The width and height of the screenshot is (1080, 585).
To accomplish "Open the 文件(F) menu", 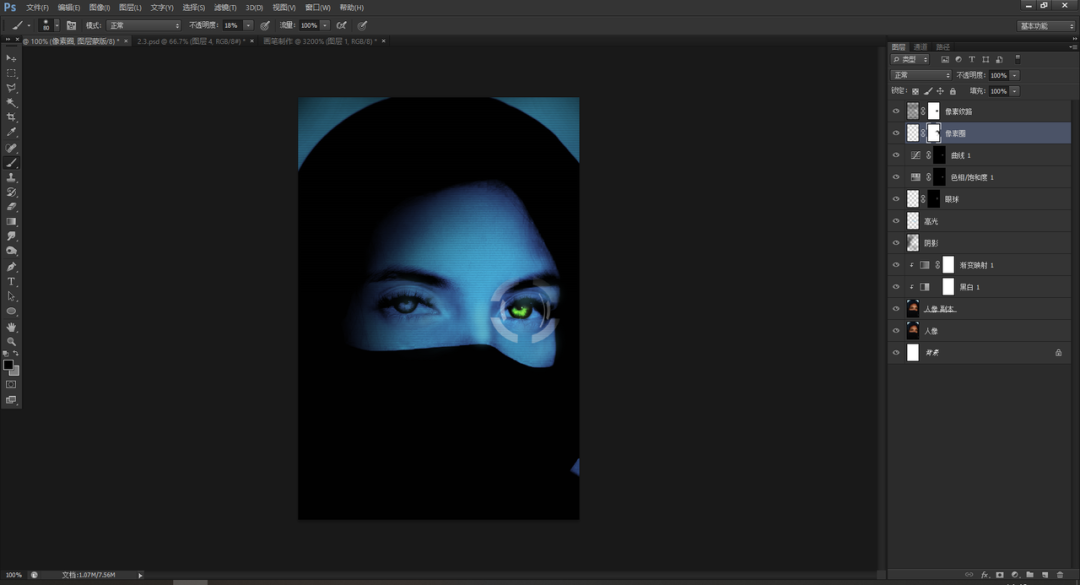I will tap(37, 8).
